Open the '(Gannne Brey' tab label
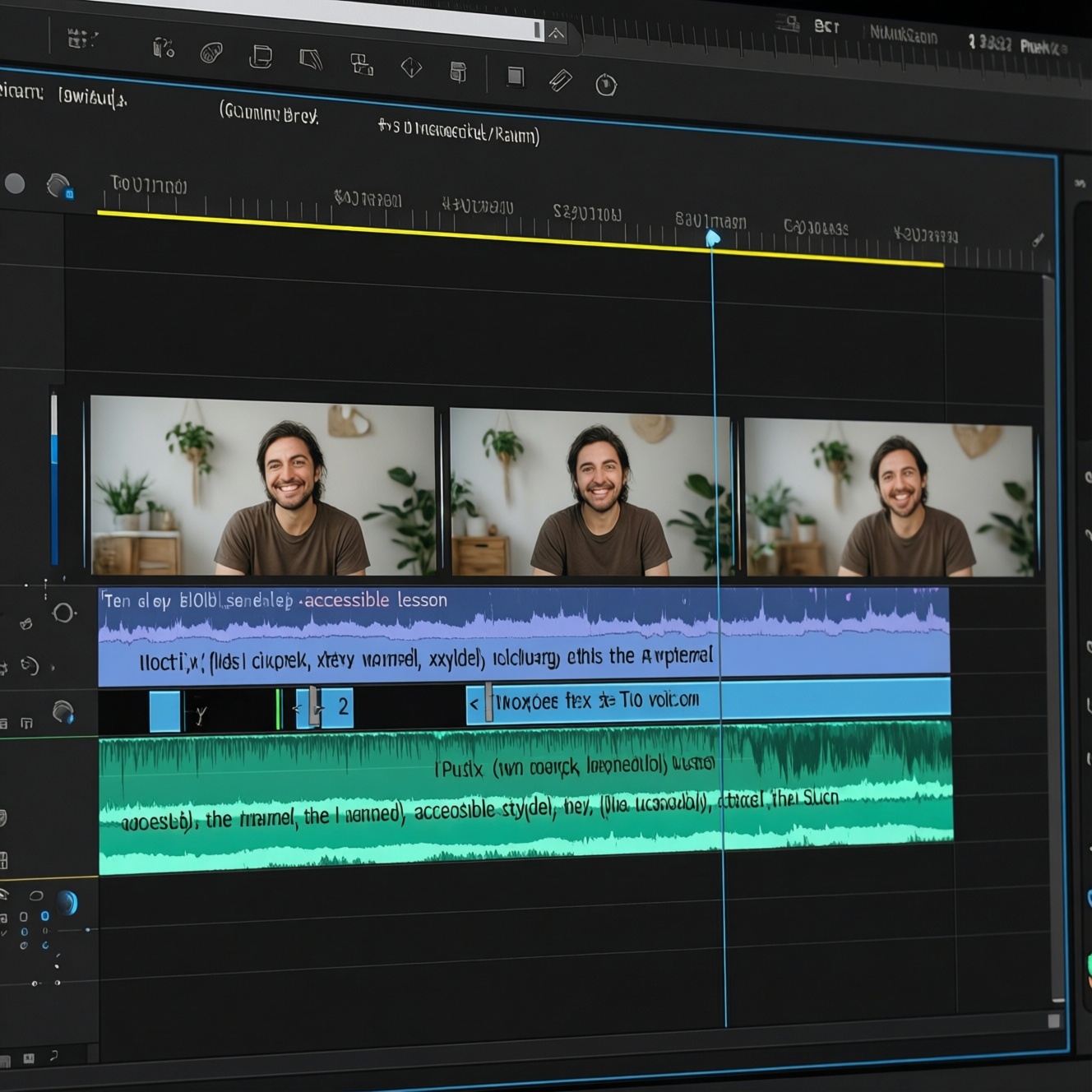 [269, 113]
